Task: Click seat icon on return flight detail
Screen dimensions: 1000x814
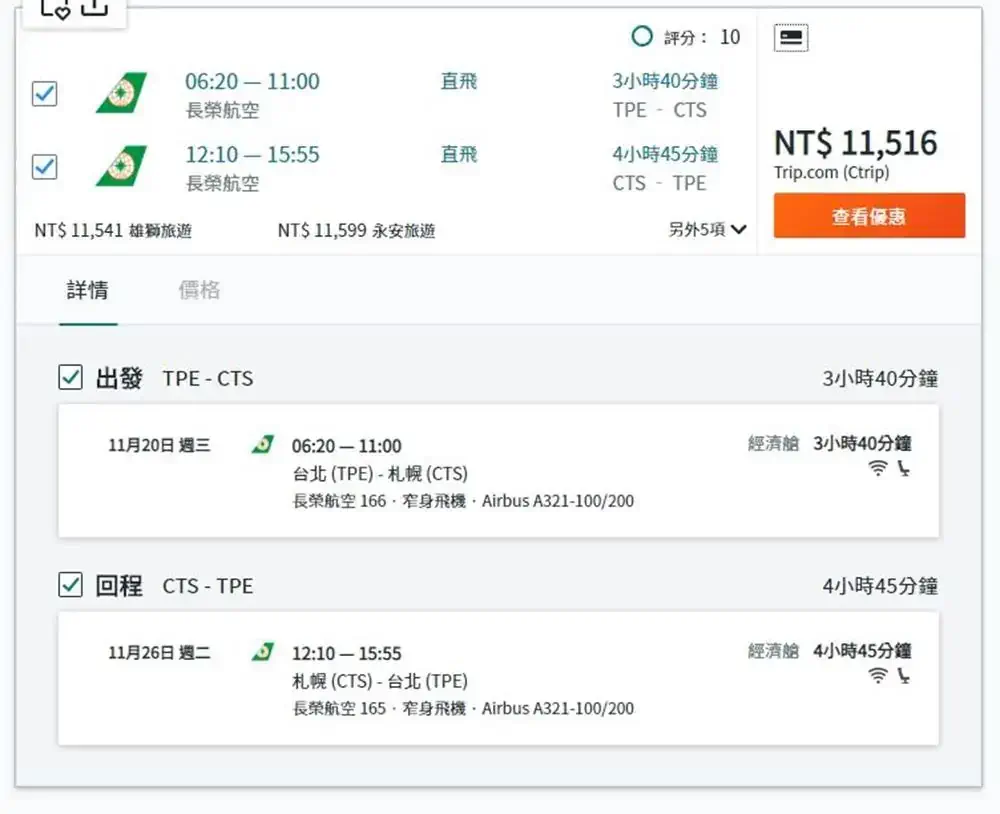Action: 904,676
